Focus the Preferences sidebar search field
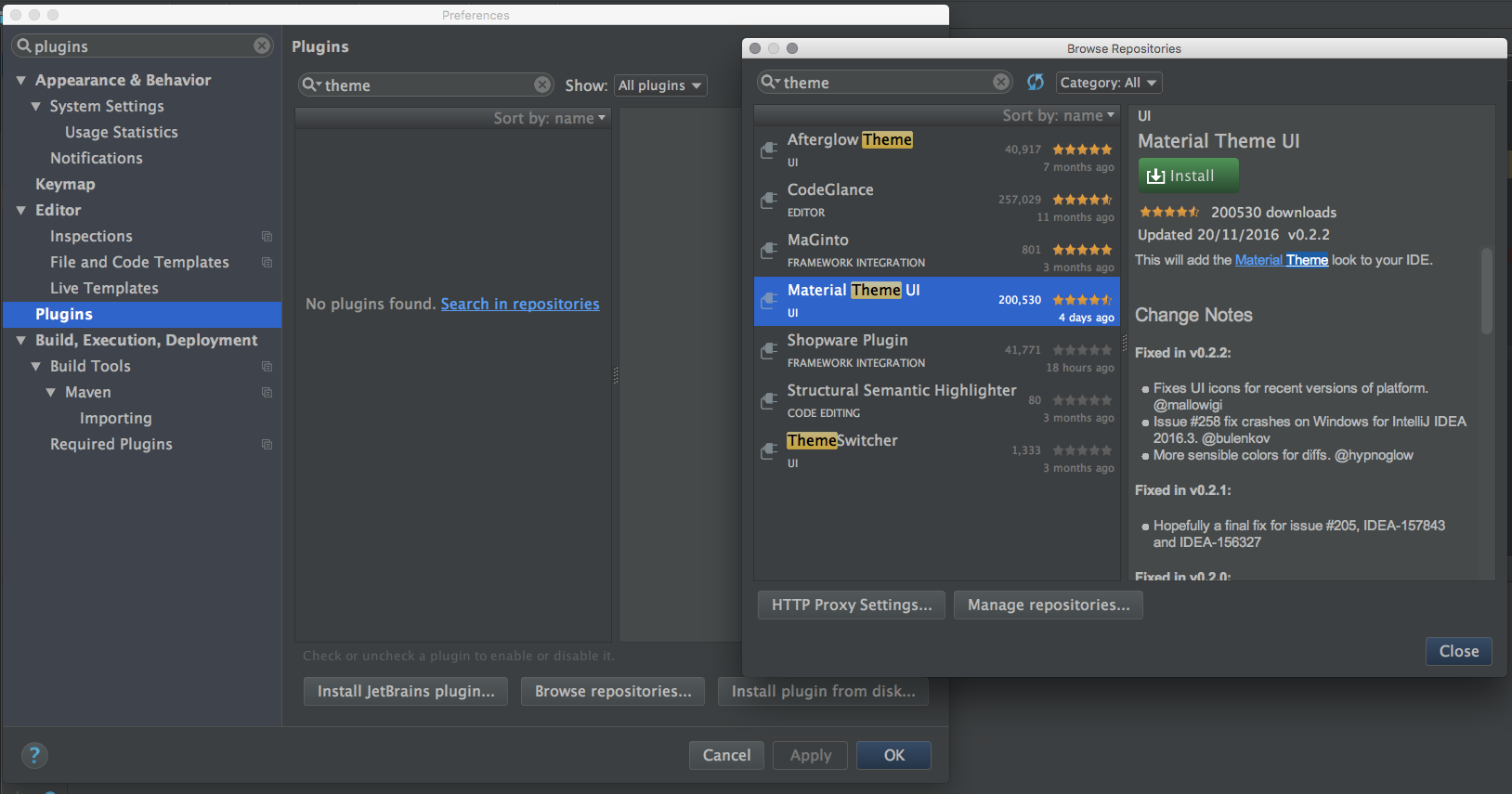The width and height of the screenshot is (1512, 794). [142, 46]
